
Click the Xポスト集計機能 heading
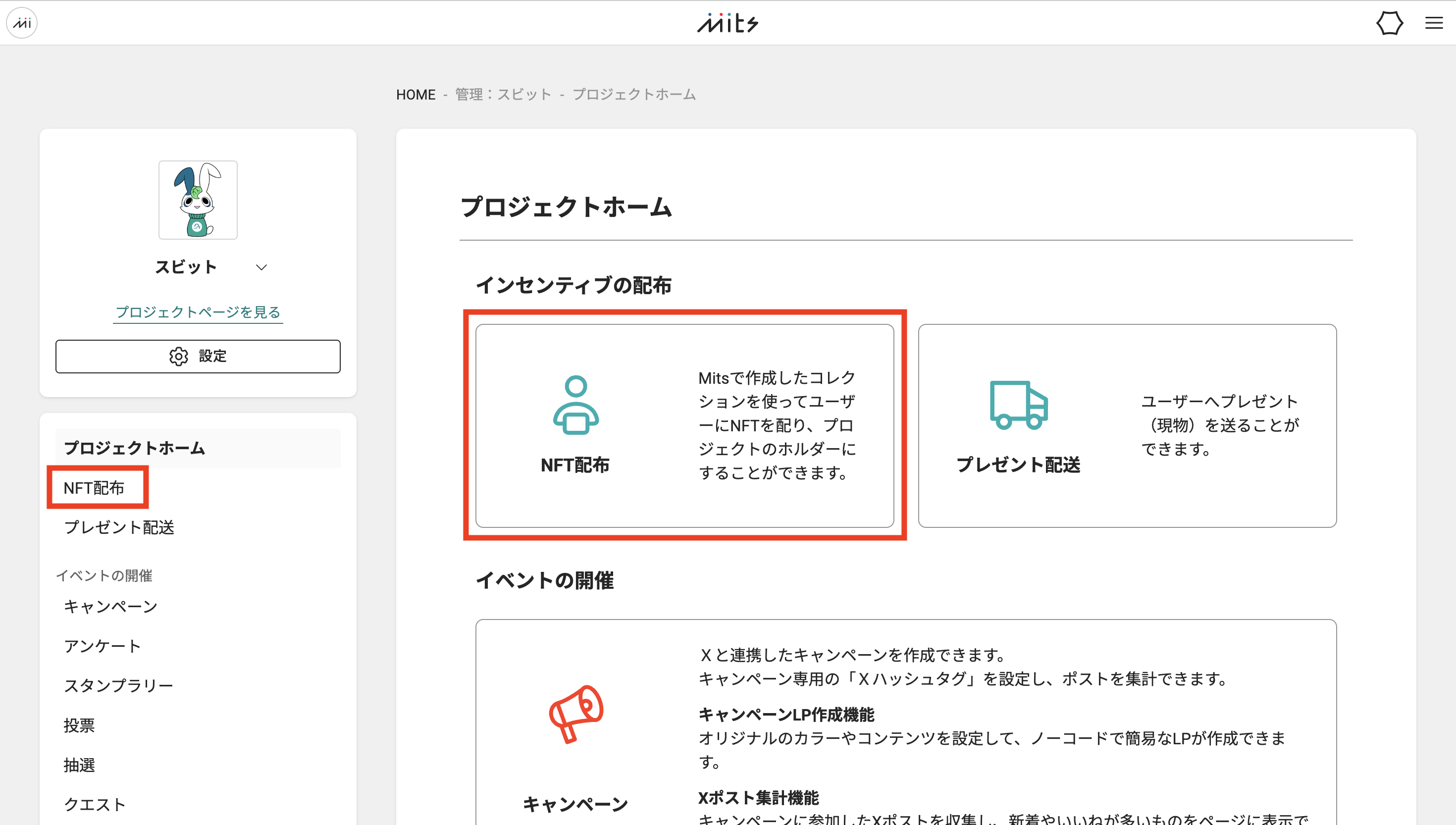[758, 798]
